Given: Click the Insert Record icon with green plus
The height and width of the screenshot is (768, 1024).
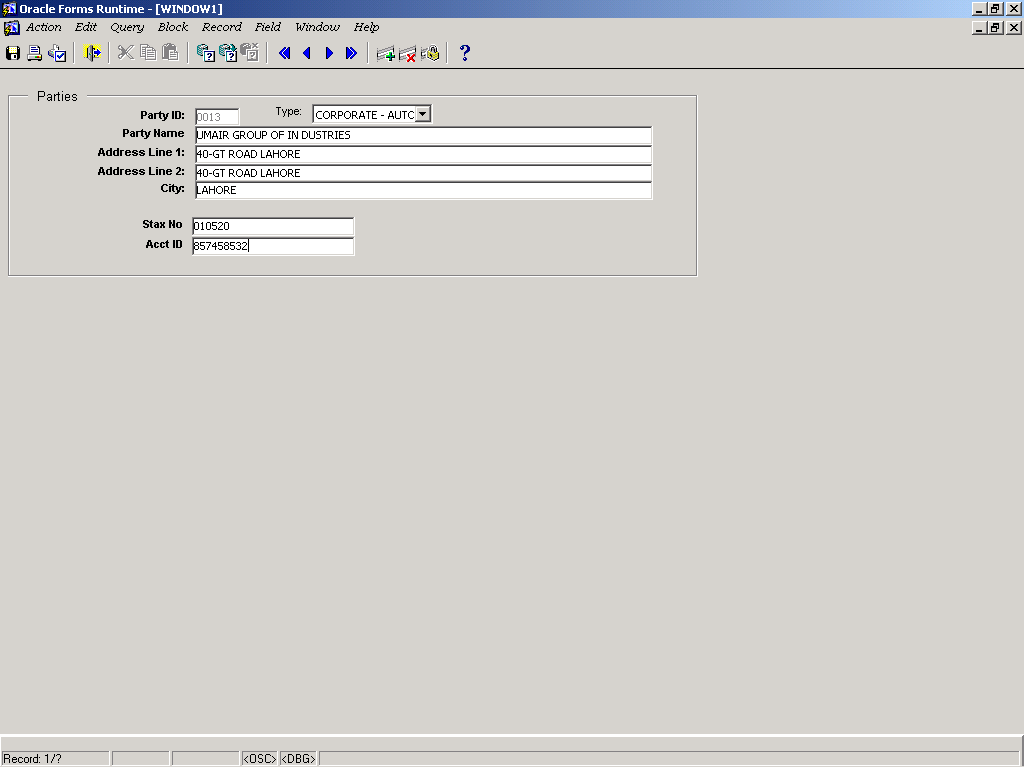Looking at the screenshot, I should (386, 53).
